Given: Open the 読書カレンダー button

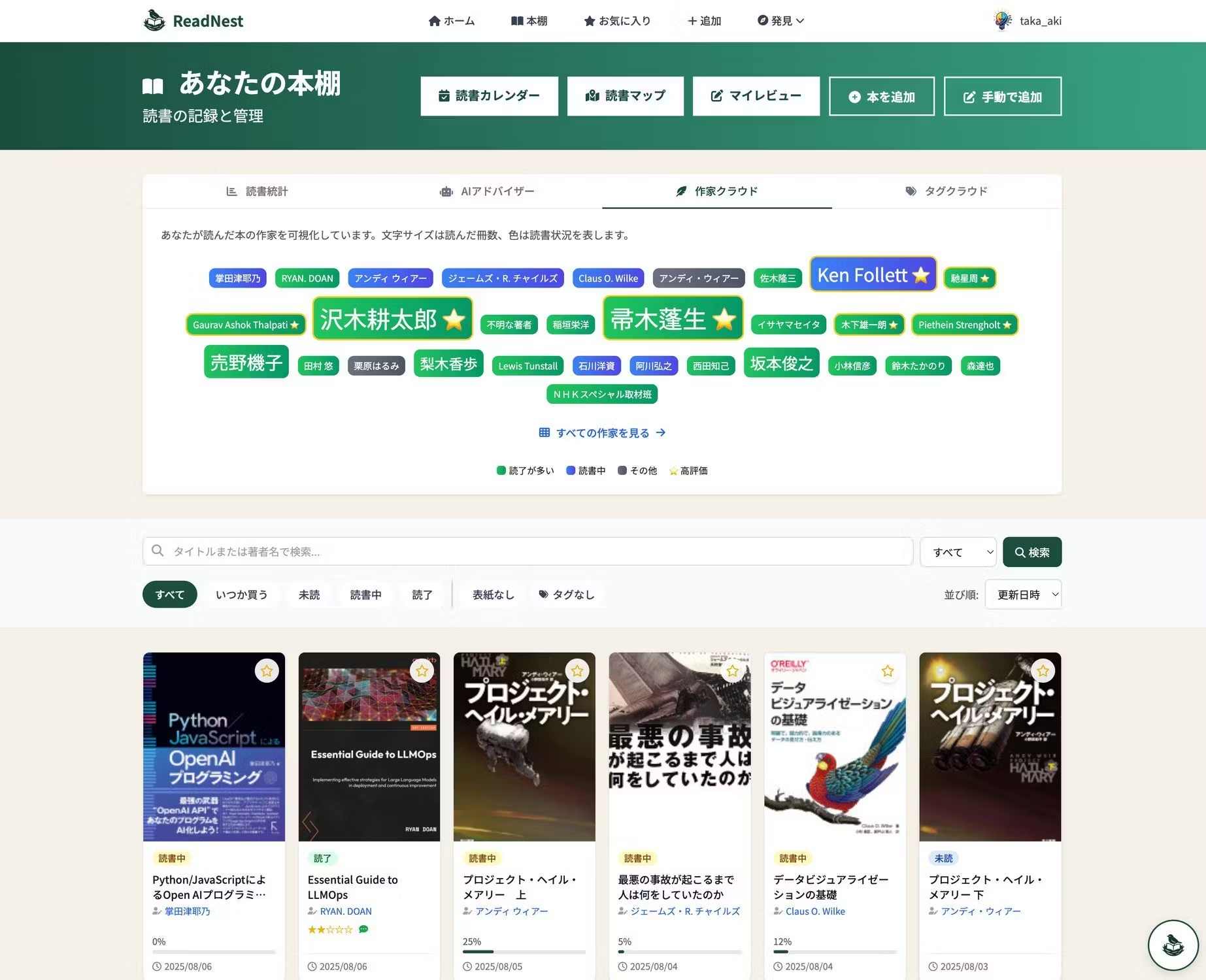Looking at the screenshot, I should [490, 96].
